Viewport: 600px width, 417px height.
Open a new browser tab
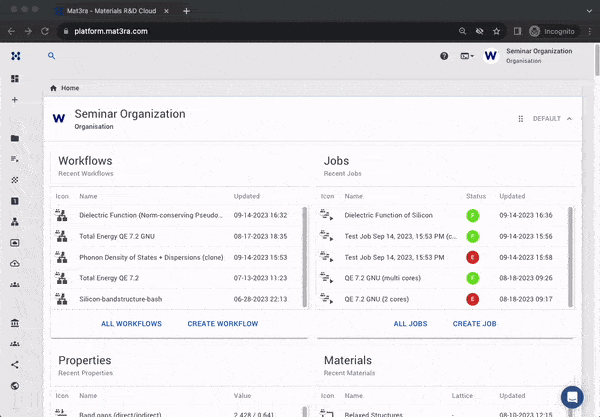click(x=186, y=11)
